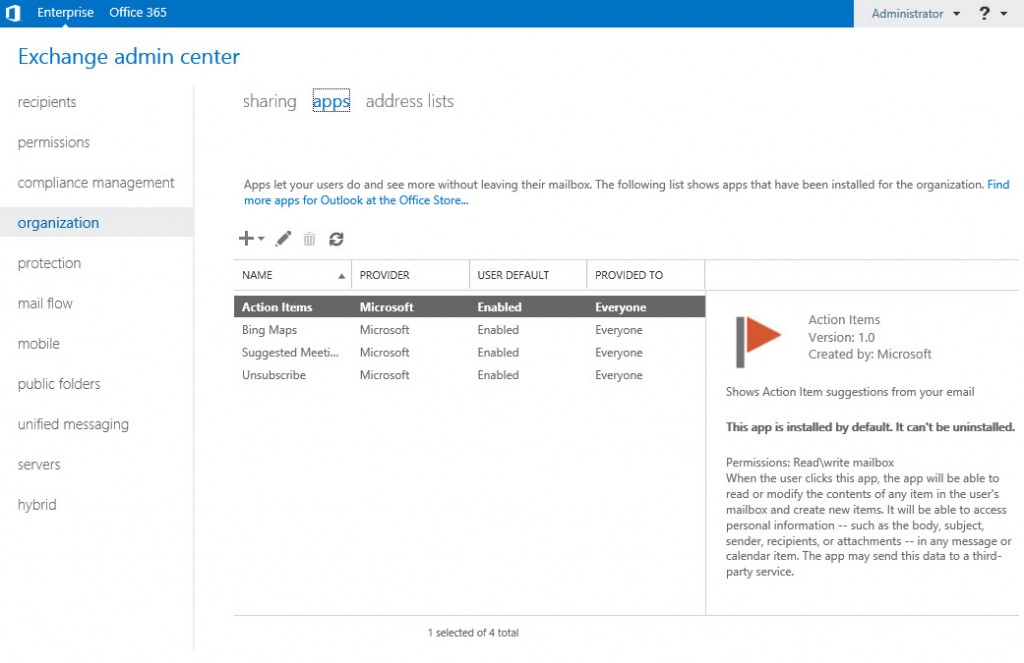Open the Administrator account dropdown

[915, 13]
